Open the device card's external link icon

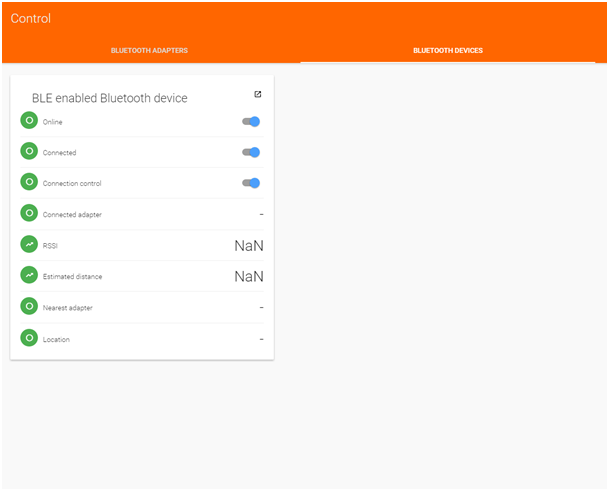click(258, 94)
